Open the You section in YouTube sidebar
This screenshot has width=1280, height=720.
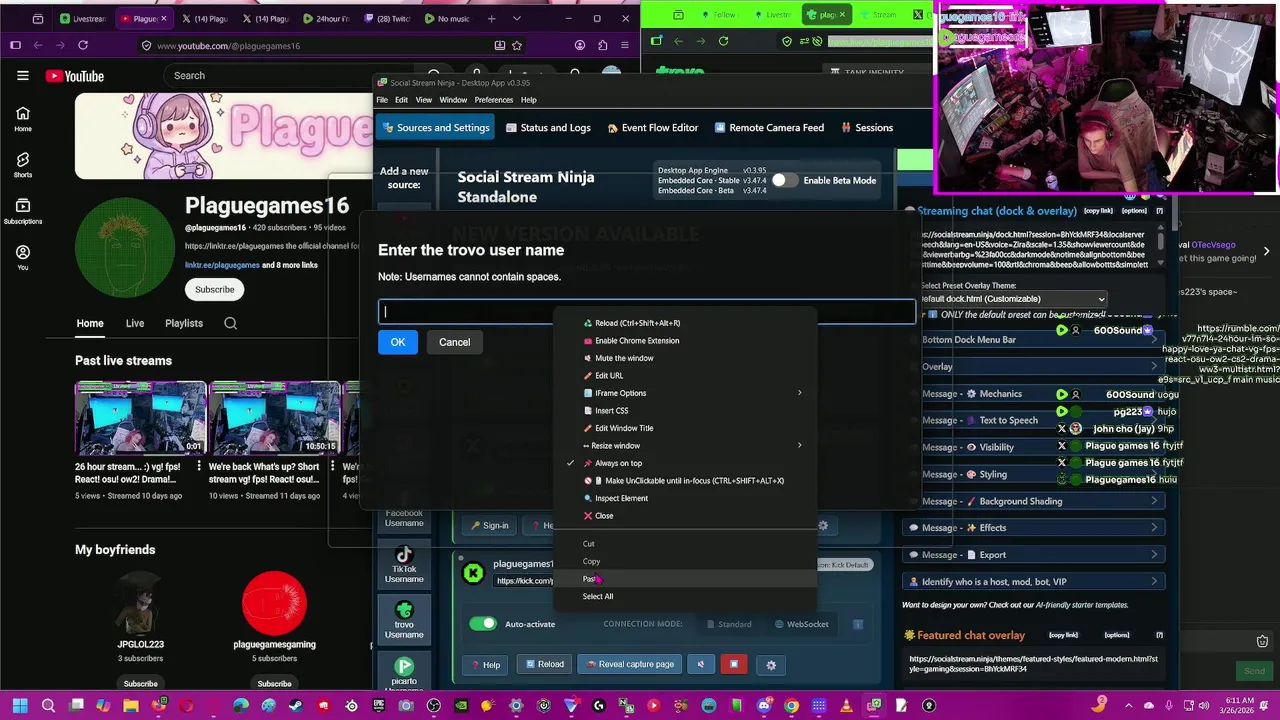point(23,258)
